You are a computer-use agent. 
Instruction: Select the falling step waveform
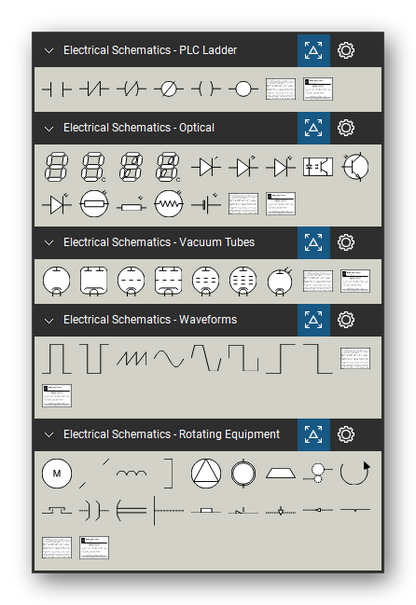(x=318, y=359)
